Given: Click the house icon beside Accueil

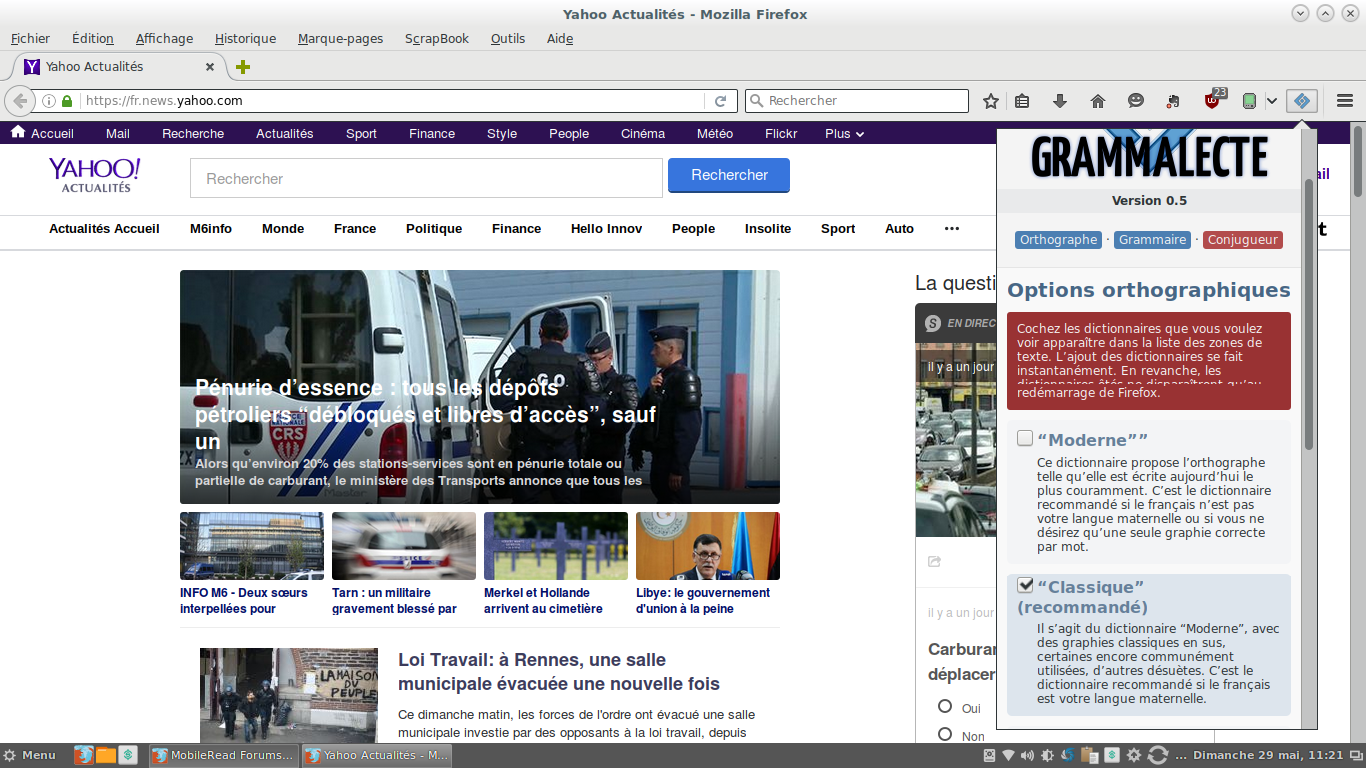Looking at the screenshot, I should tap(18, 133).
